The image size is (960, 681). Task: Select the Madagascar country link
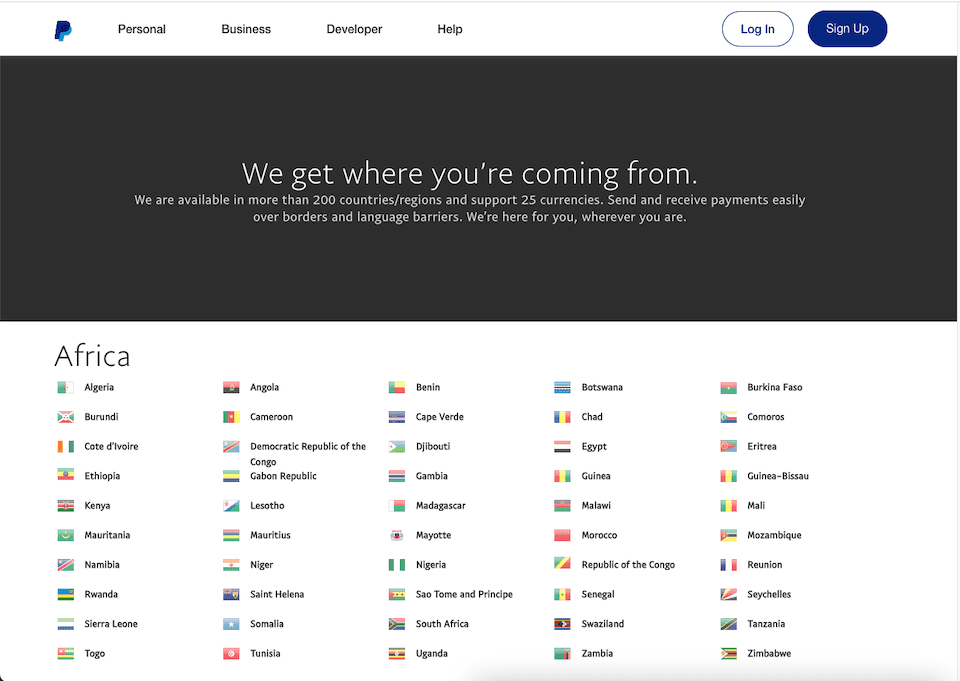coord(438,505)
